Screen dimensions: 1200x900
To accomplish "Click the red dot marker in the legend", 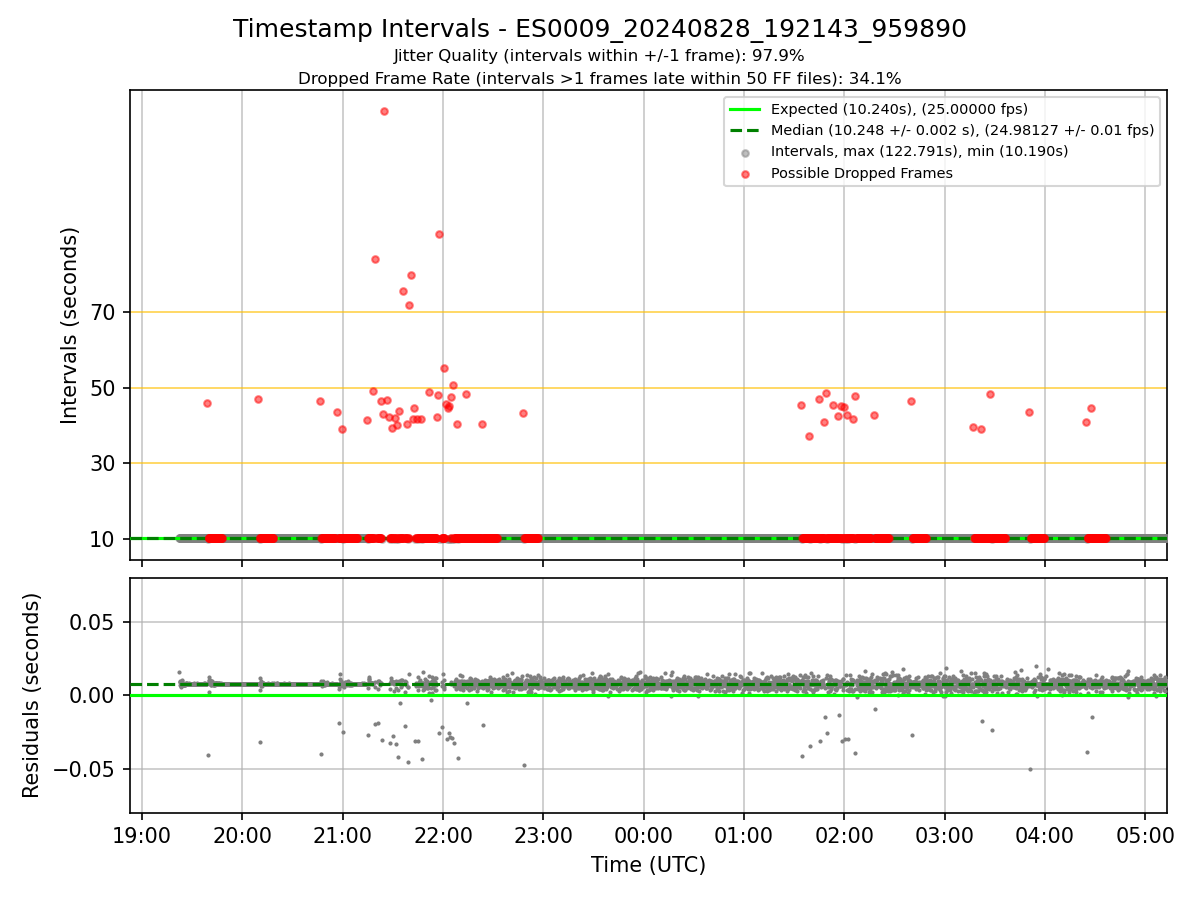I will coord(745,174).
